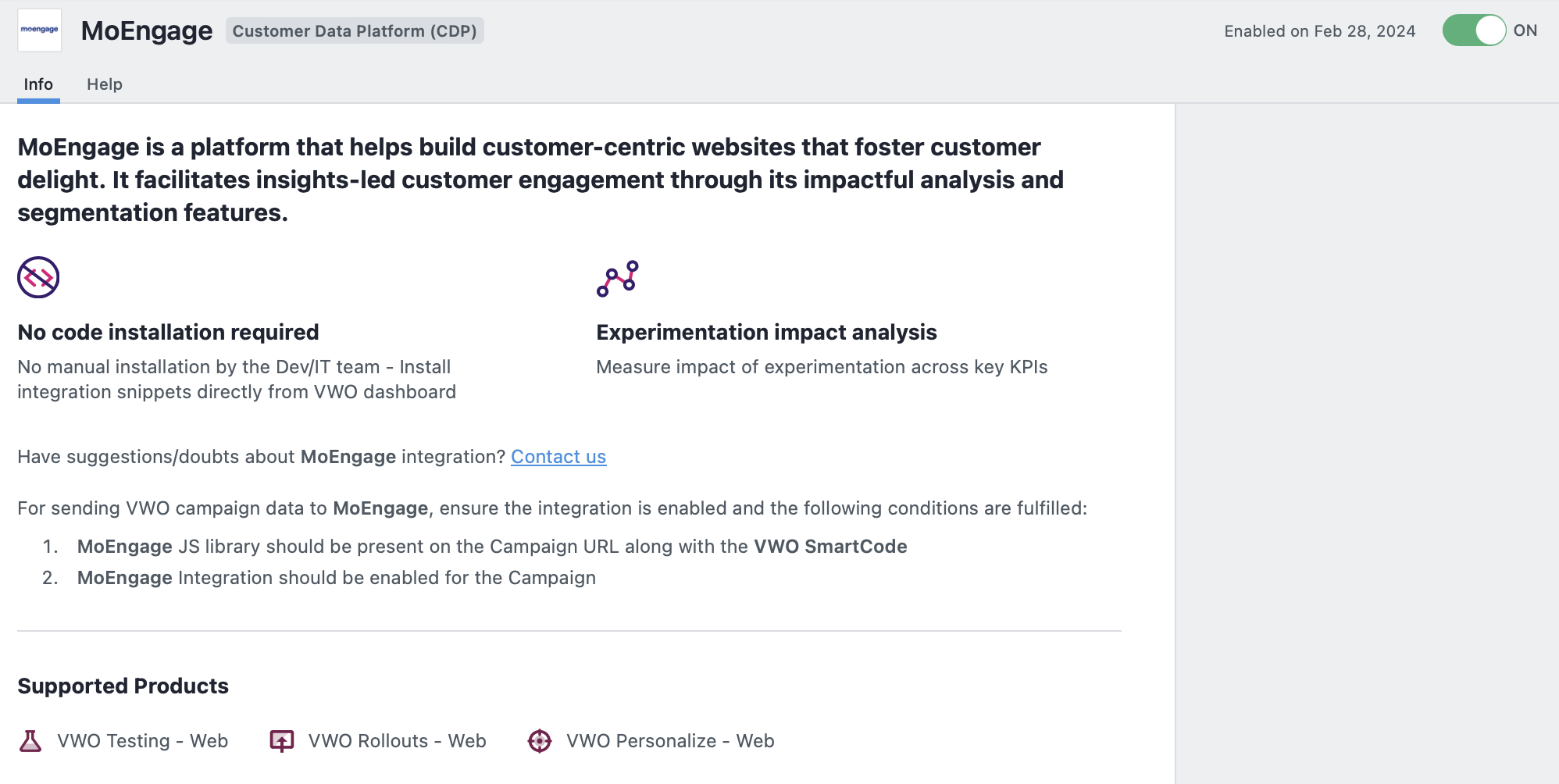Click the experimentation impact analysis graph icon
The height and width of the screenshot is (784, 1559).
(618, 279)
